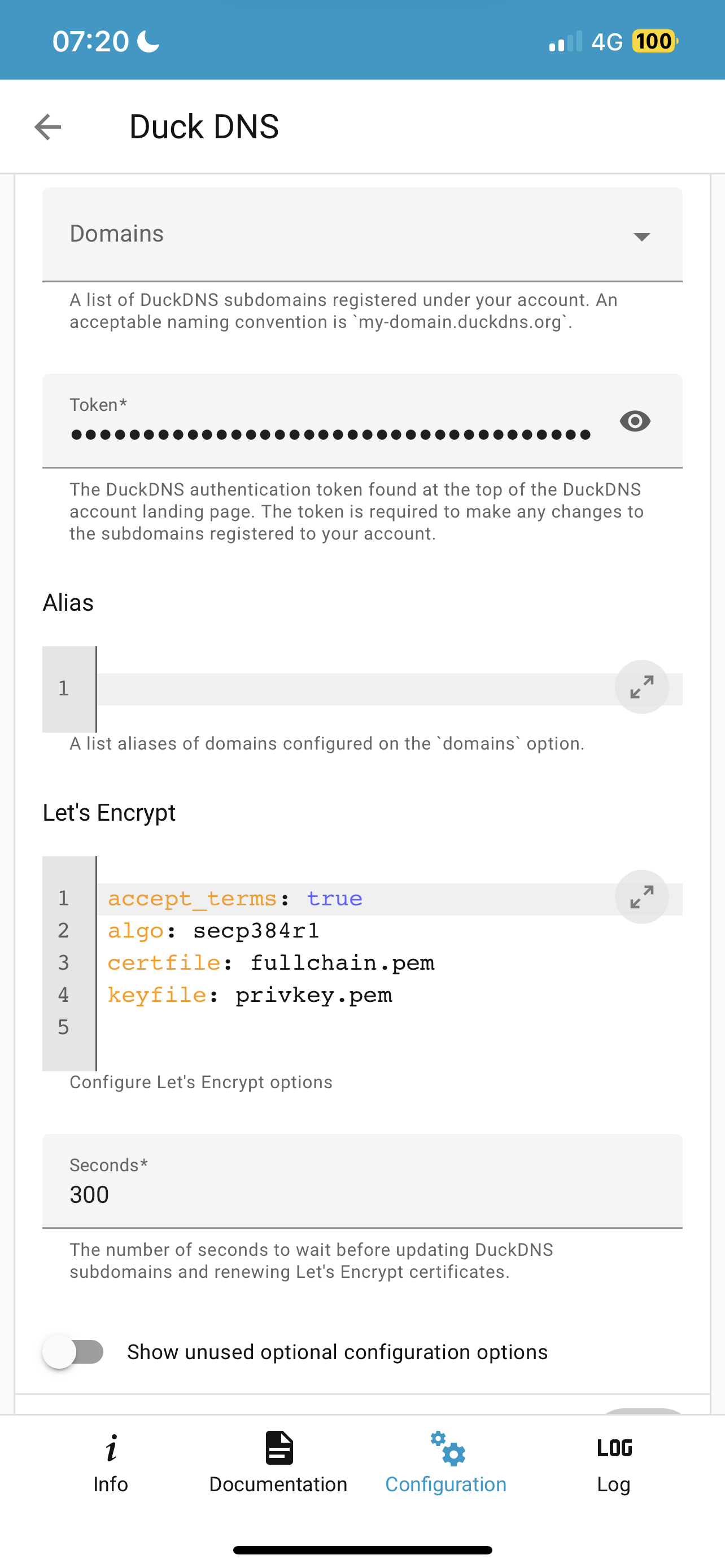
Task: Click the Domains selection field
Action: [362, 234]
